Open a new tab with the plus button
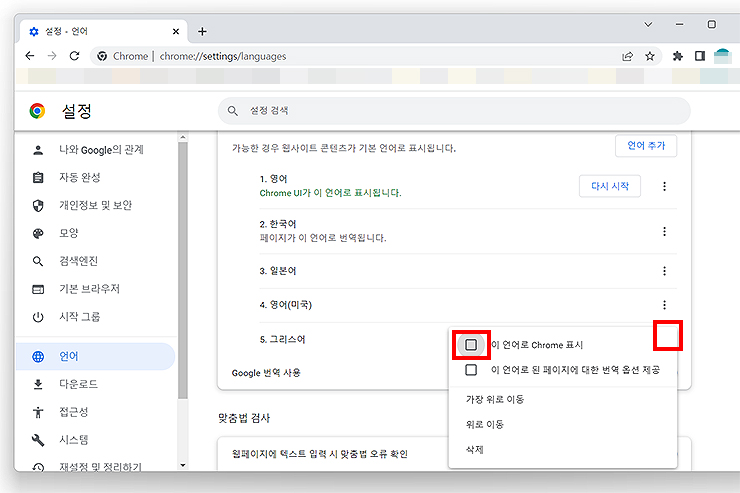The height and width of the screenshot is (493, 740). click(202, 32)
